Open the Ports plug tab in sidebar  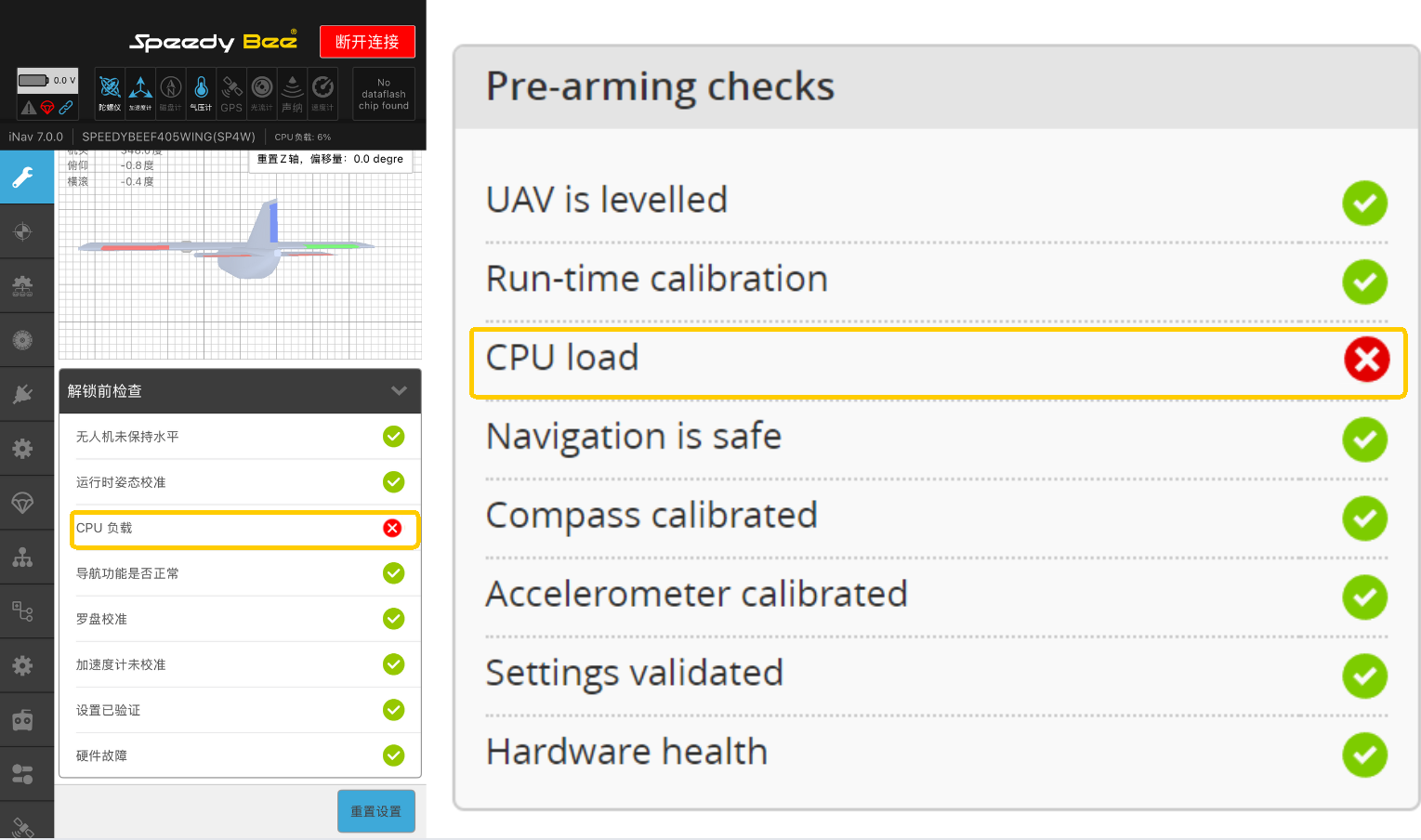pyautogui.click(x=24, y=394)
